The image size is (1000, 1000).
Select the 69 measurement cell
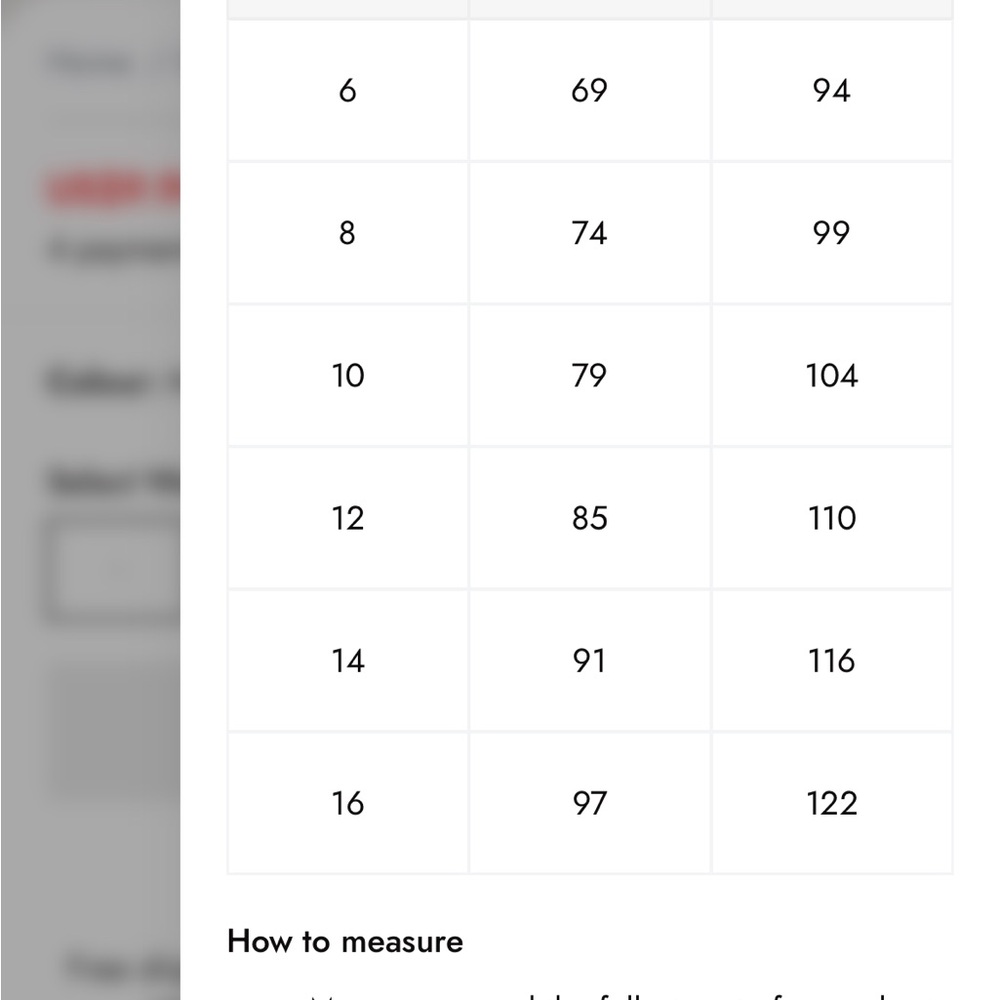[589, 90]
